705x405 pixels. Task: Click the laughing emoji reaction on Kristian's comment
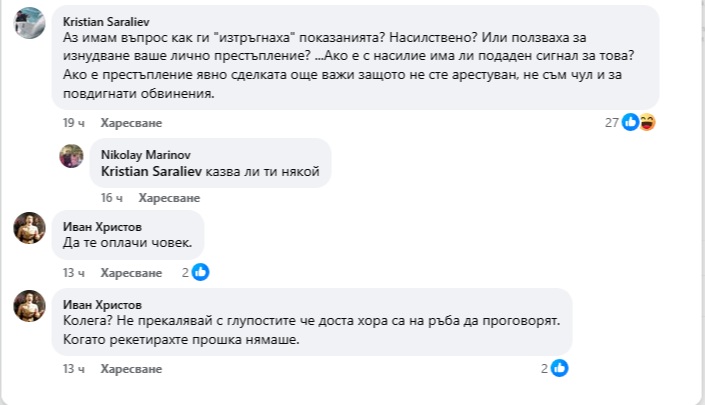(x=646, y=122)
